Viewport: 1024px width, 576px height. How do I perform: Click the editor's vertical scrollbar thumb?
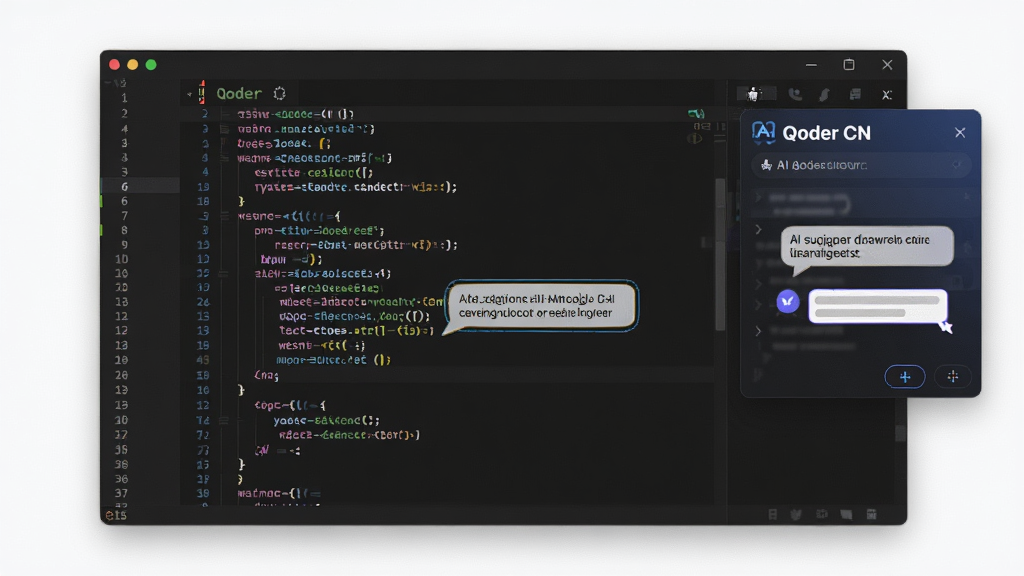point(720,255)
